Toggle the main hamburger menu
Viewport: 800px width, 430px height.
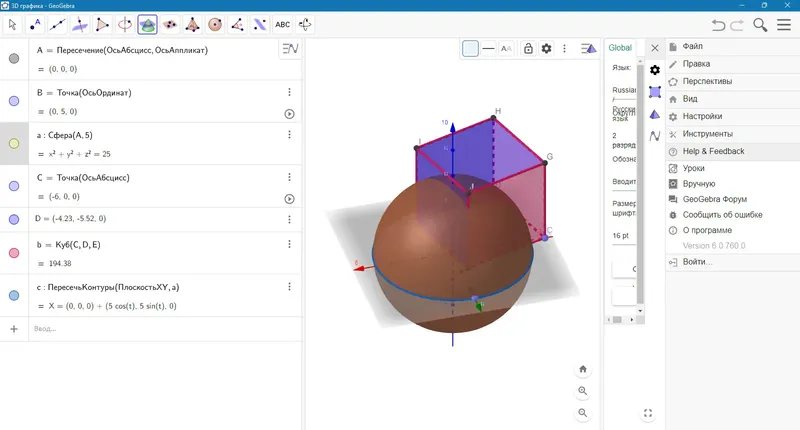(x=784, y=24)
